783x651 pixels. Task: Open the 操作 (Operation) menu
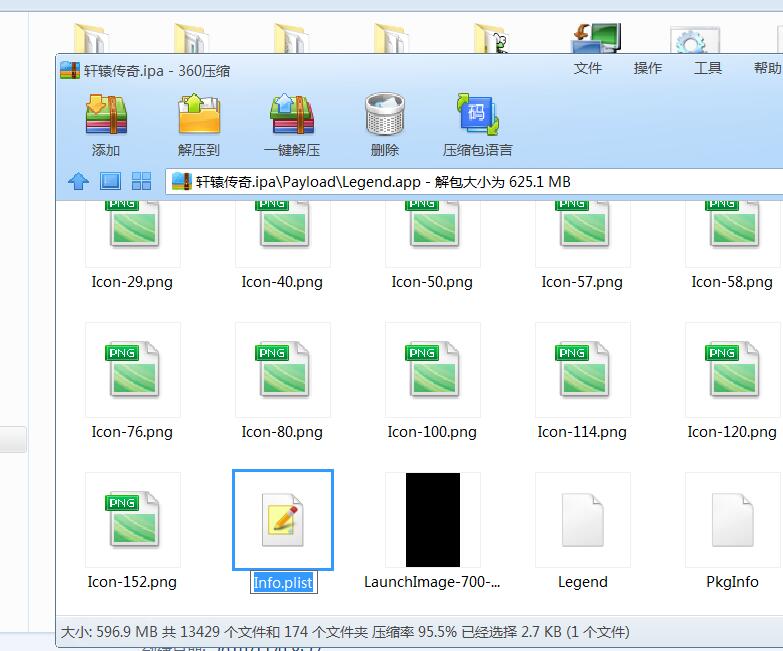coord(647,68)
